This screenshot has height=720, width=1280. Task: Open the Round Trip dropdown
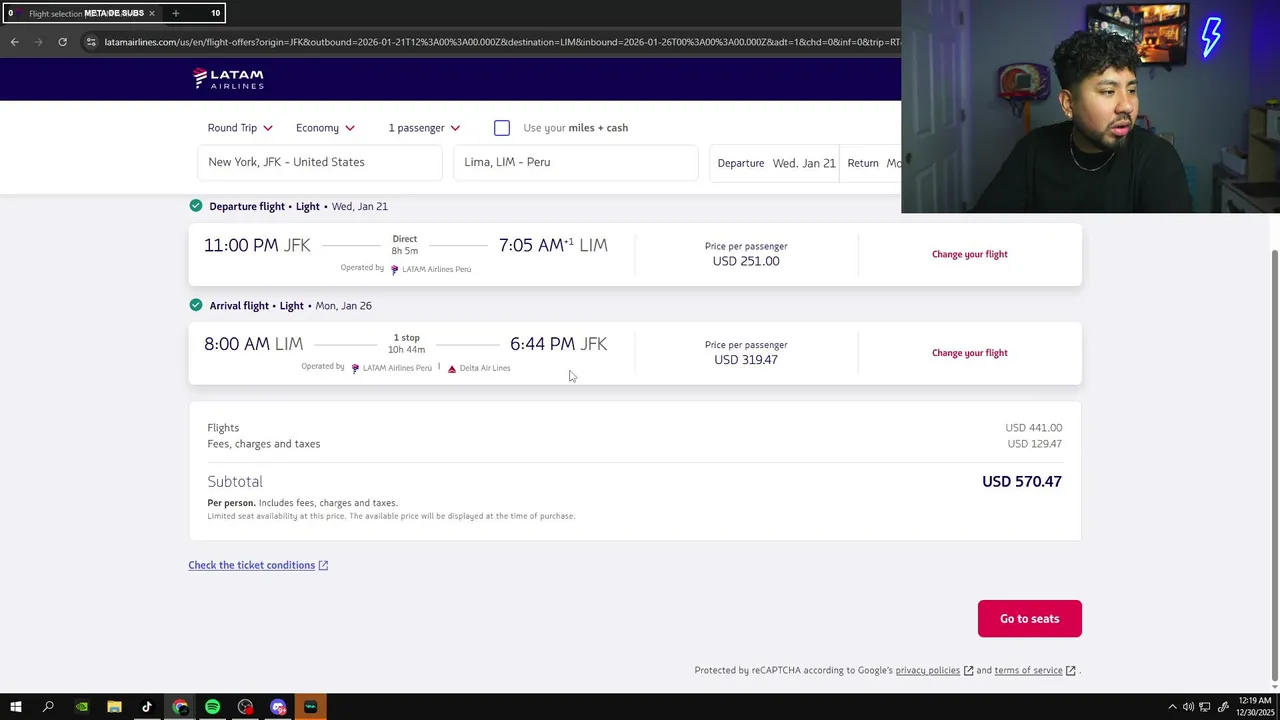tap(240, 128)
